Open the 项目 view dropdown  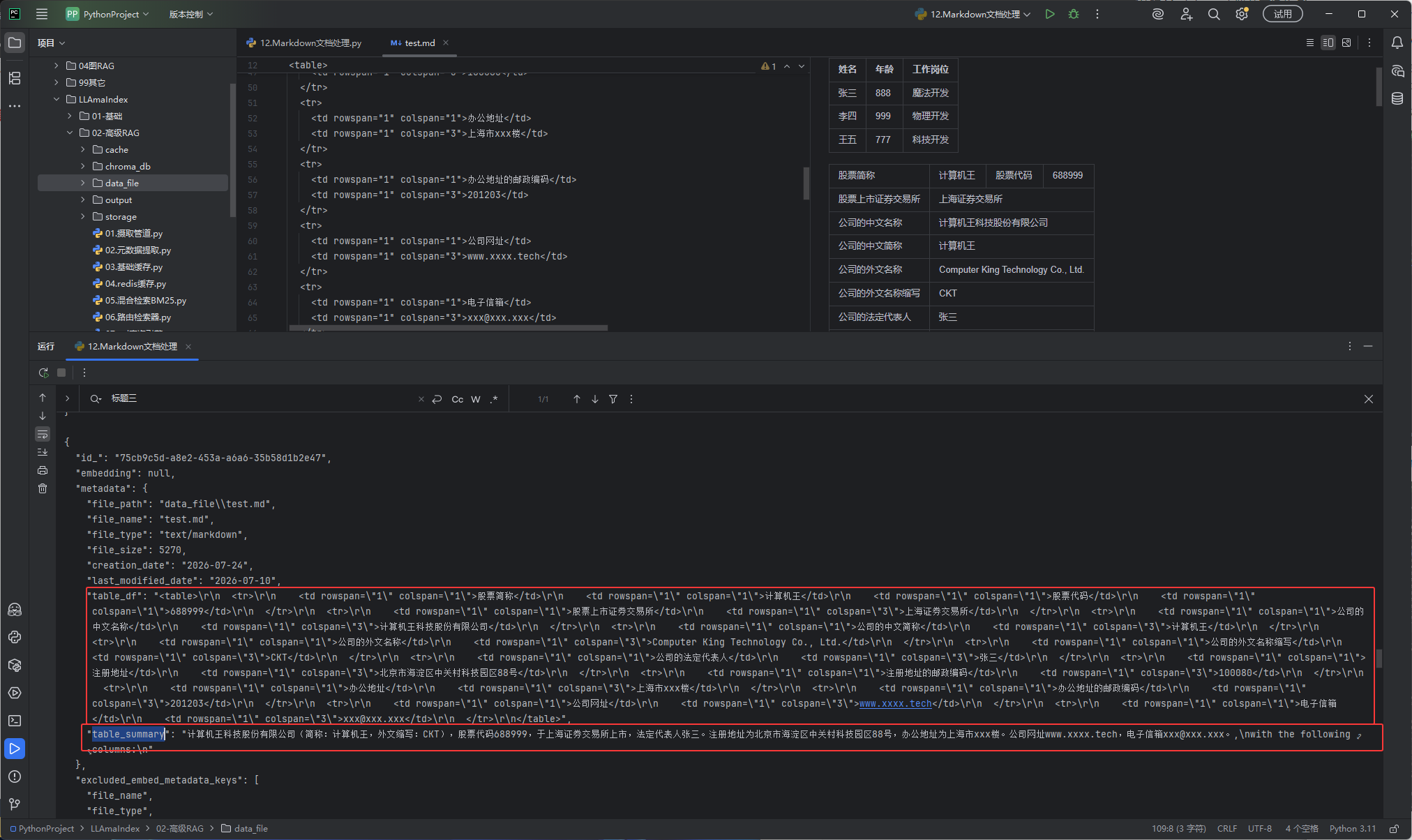[x=51, y=43]
